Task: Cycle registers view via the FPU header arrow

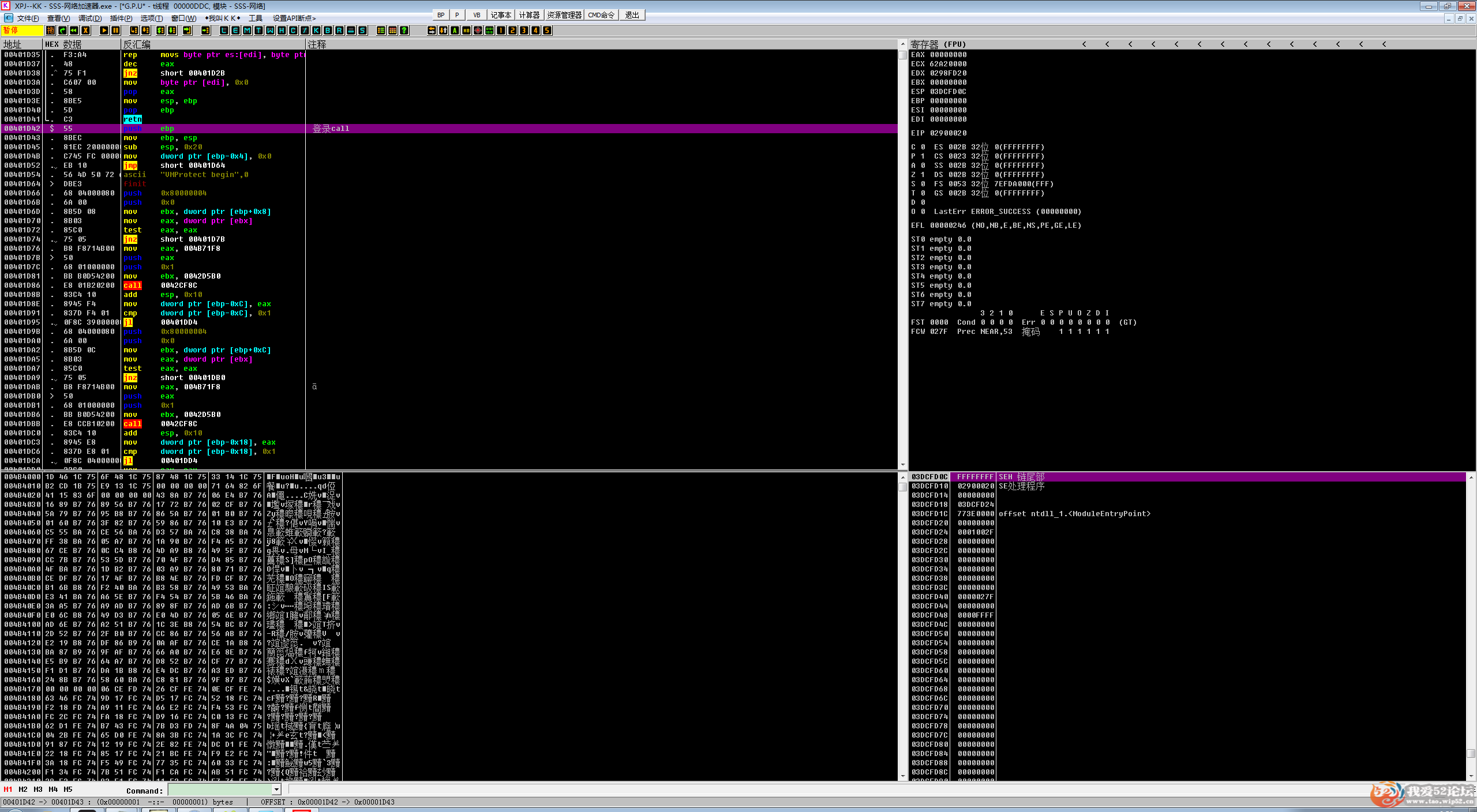Action: coord(1084,44)
